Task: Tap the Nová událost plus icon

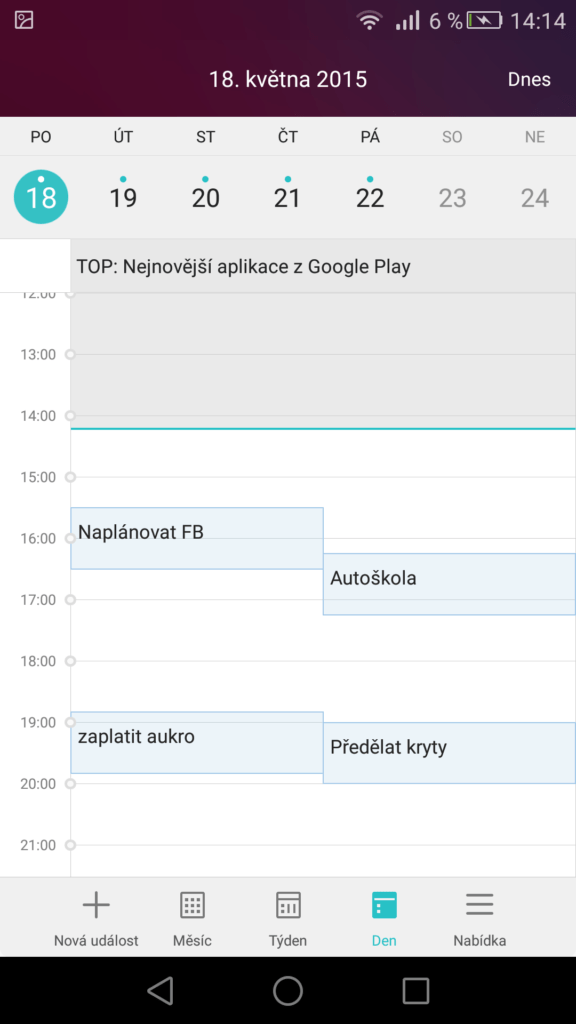Action: point(96,905)
